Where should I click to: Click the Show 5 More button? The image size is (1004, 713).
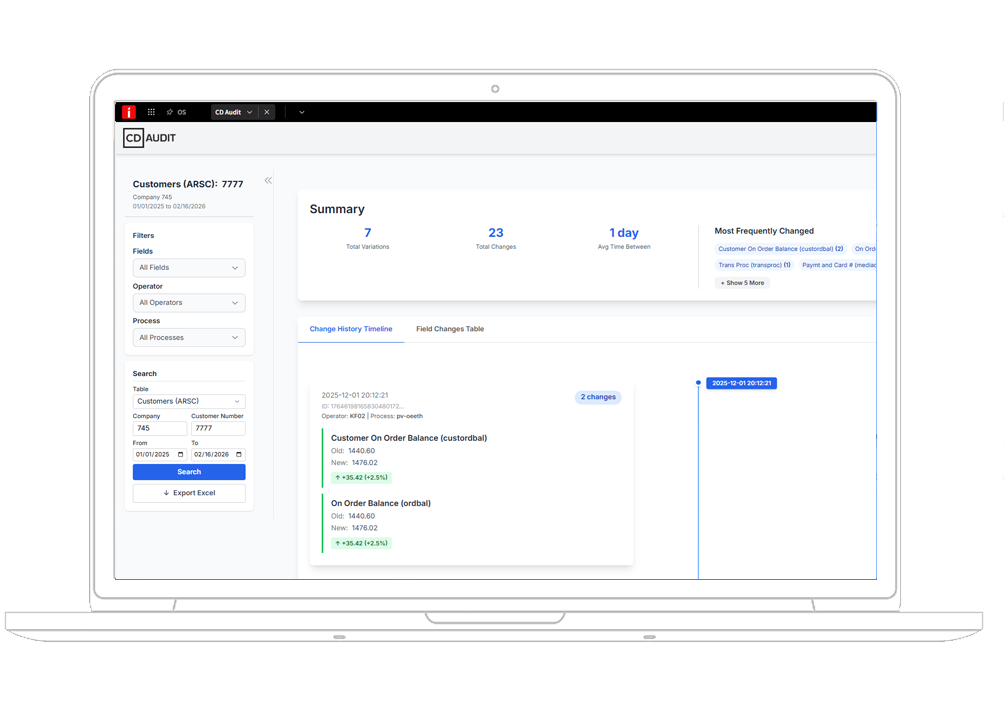click(742, 283)
